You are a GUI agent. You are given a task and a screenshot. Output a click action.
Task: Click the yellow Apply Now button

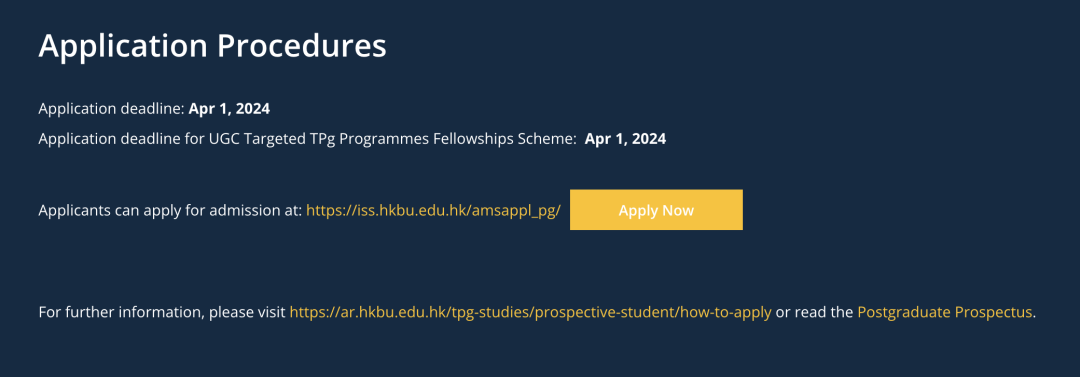pos(656,210)
